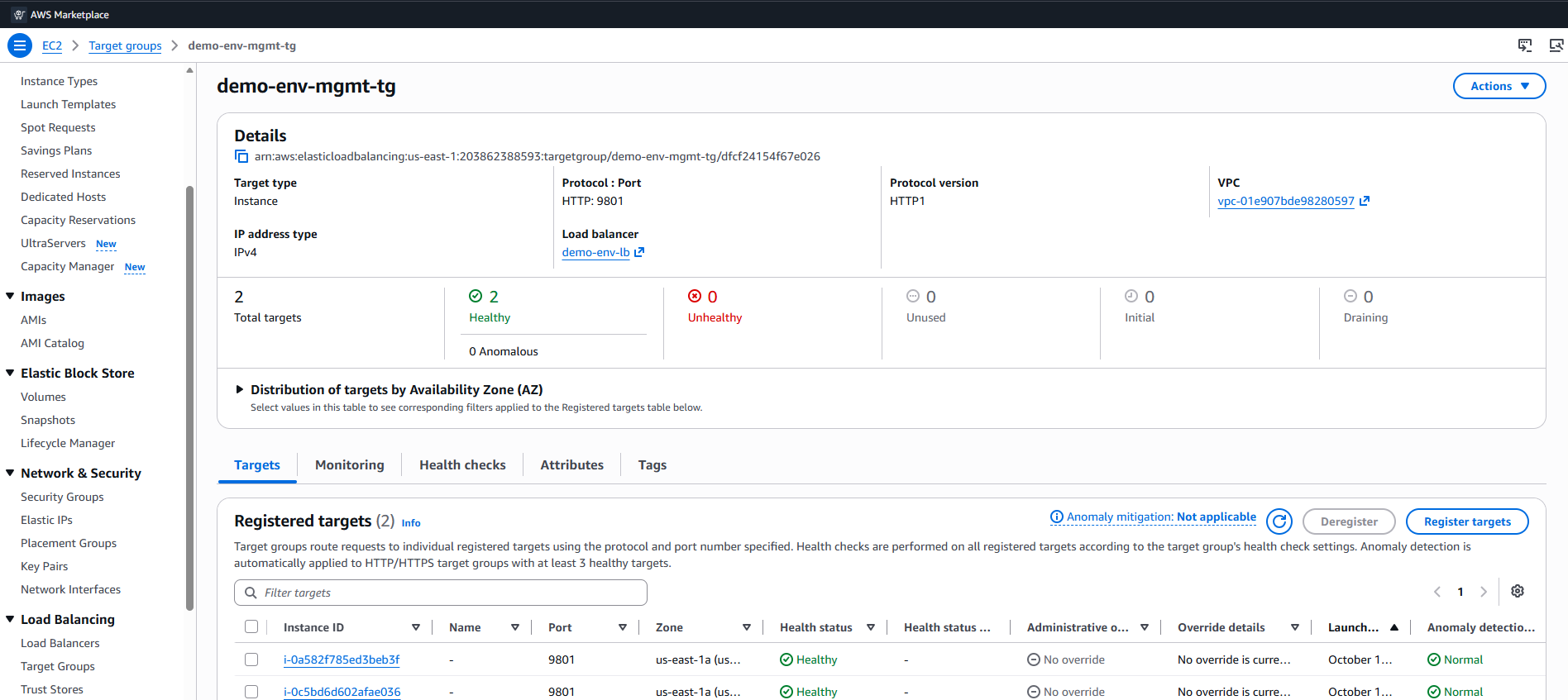Open Zone column sort dropdown
Viewport: 1568px width, 700px height.
point(747,628)
